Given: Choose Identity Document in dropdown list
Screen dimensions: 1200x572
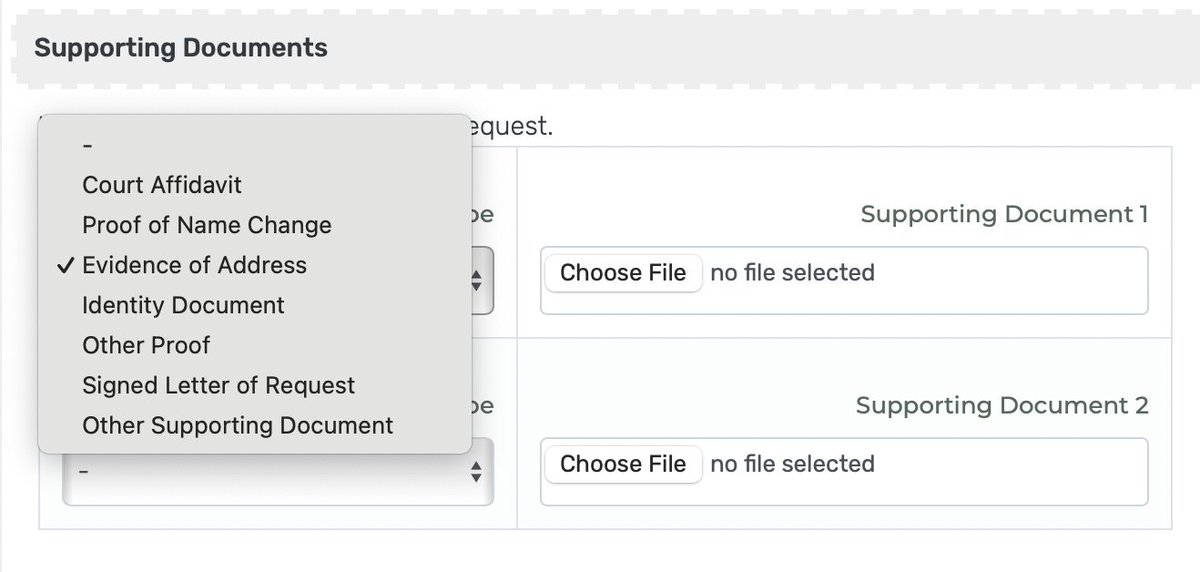Looking at the screenshot, I should tap(183, 305).
